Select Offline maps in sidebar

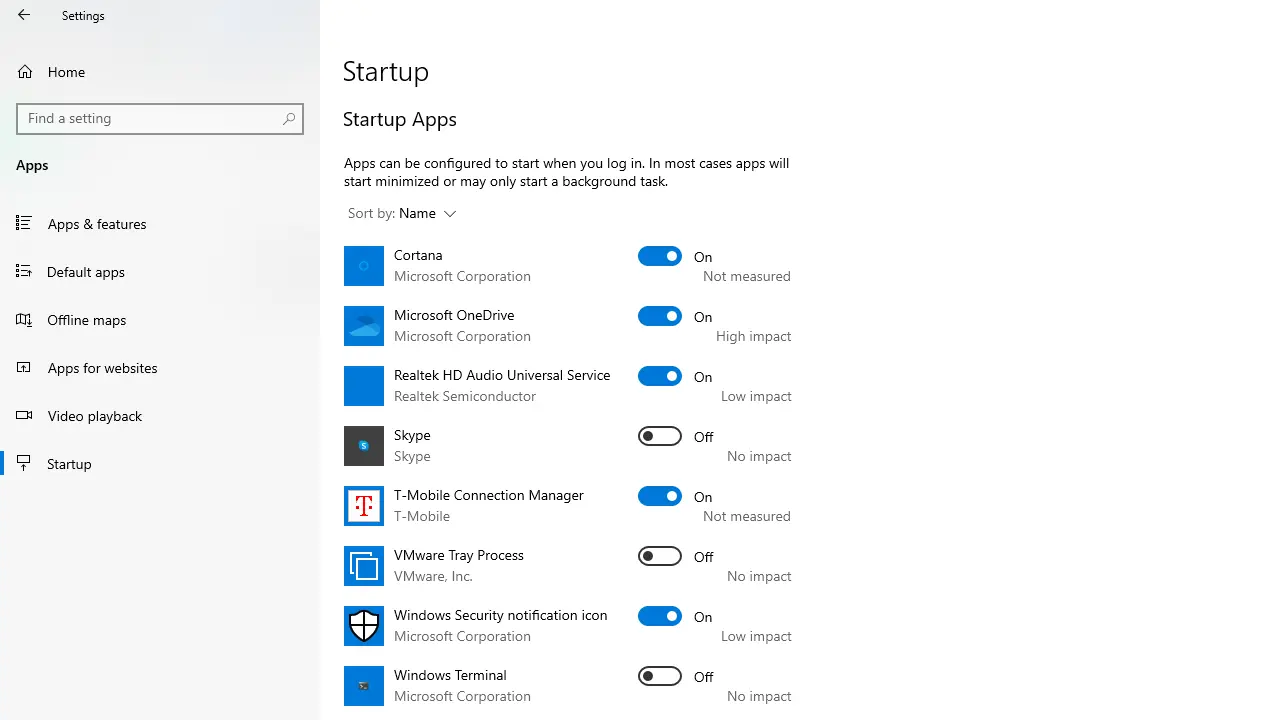160,319
